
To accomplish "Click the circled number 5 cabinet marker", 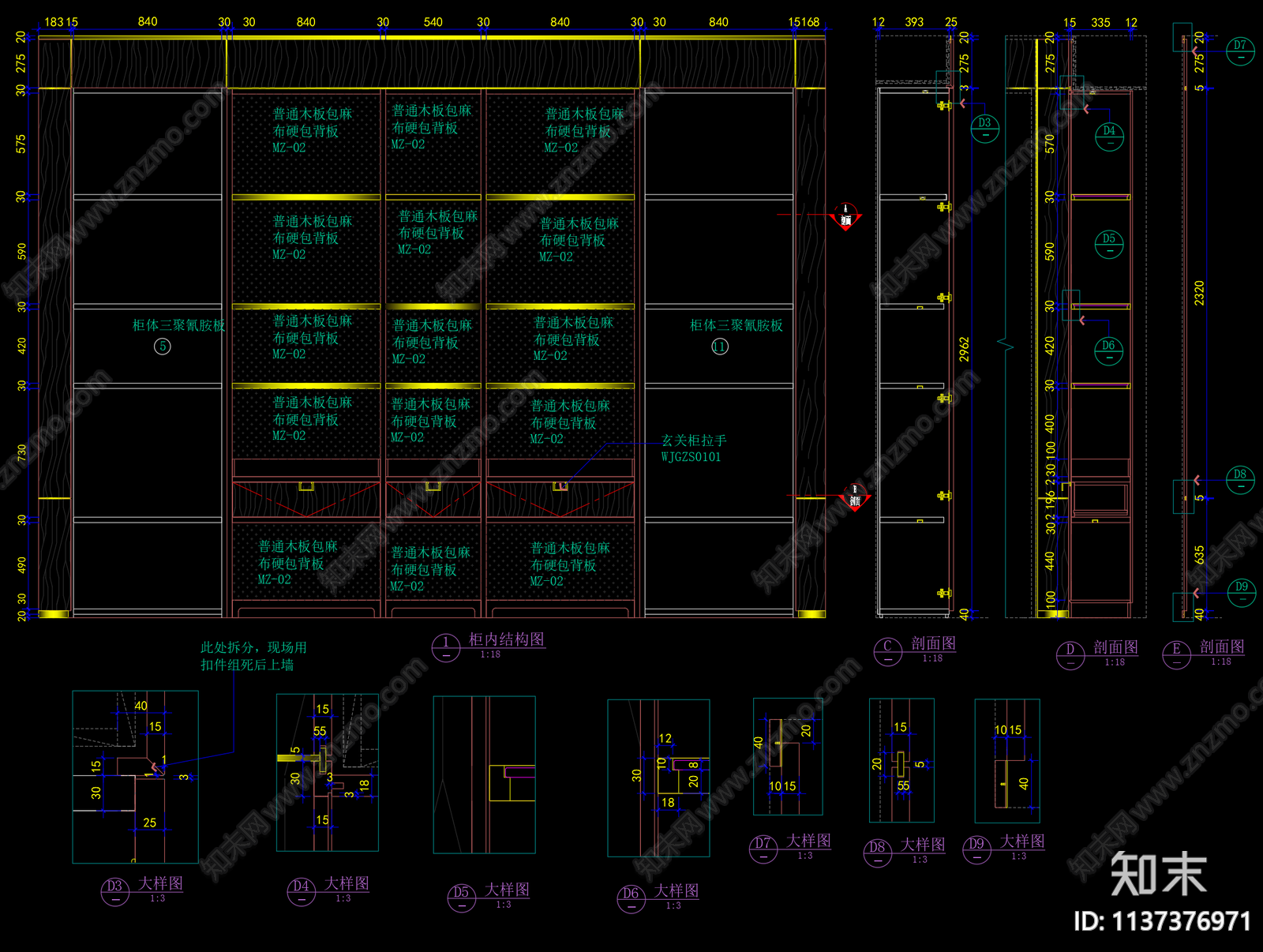I will coord(163,346).
